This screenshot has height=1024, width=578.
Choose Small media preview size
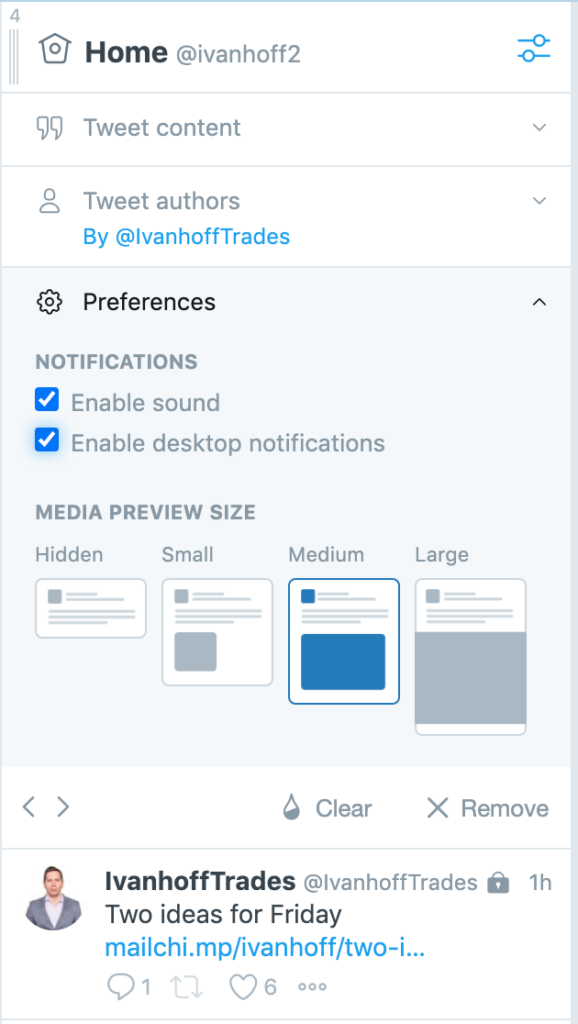click(x=217, y=632)
